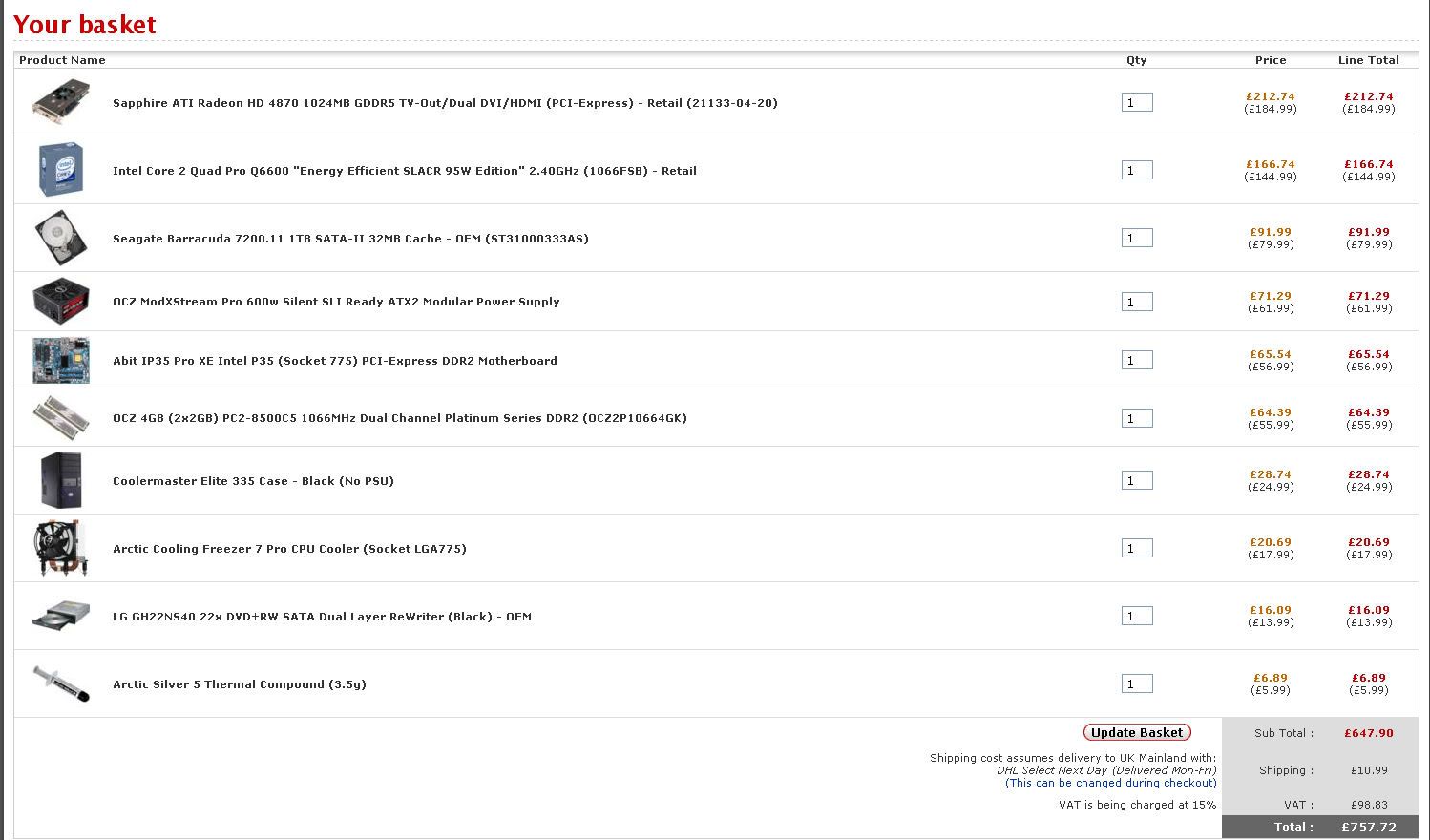Click the Seagate Barracuda quantity input
Screen dimensions: 1430x840
[1137, 238]
